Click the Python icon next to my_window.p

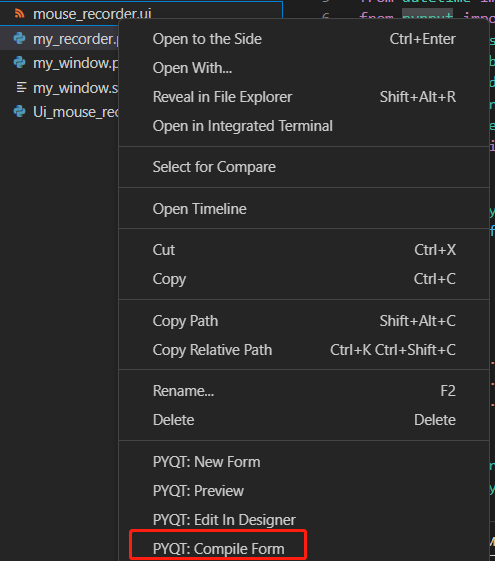(x=19, y=63)
